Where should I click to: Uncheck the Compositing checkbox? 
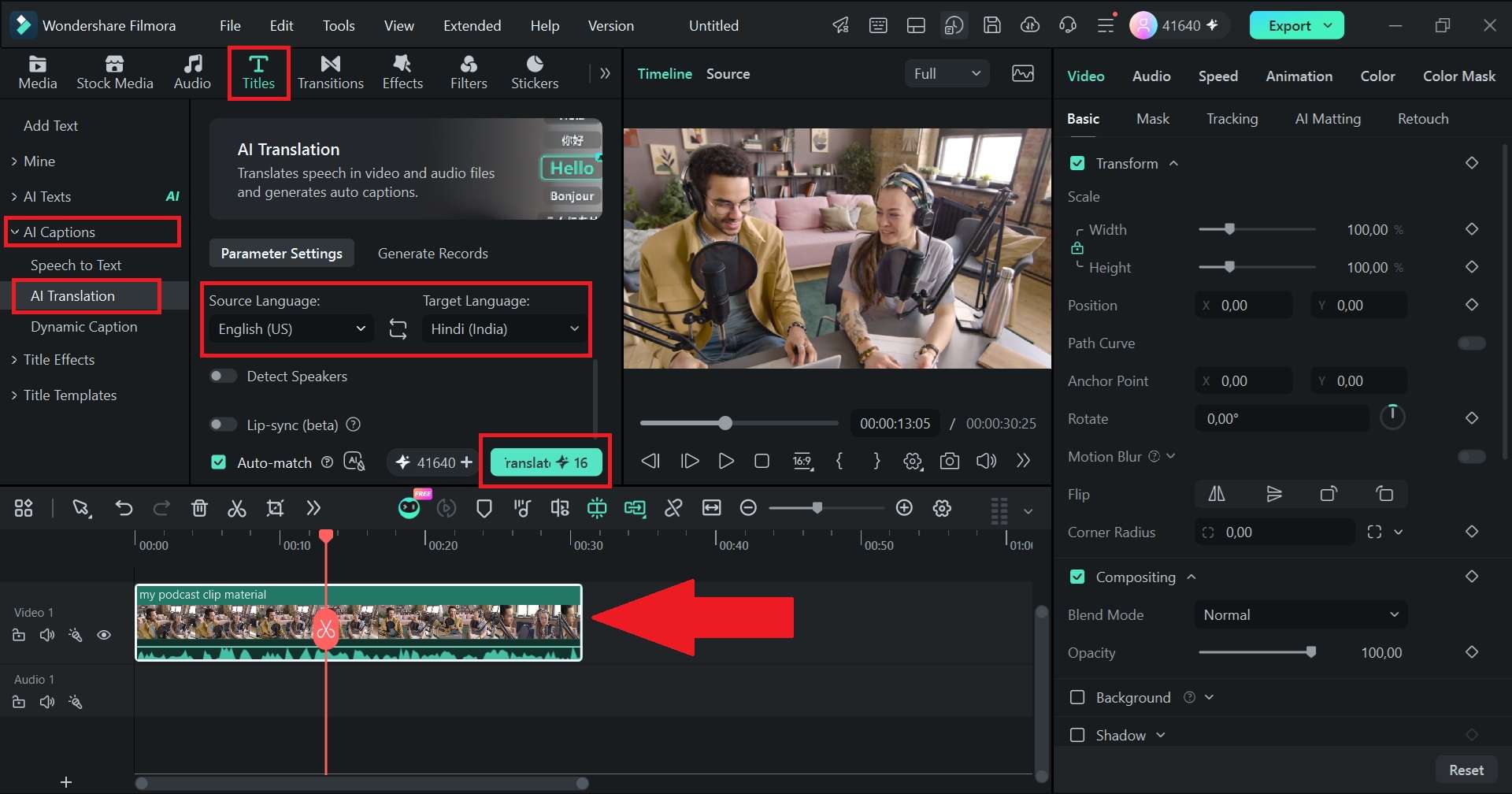[x=1077, y=577]
